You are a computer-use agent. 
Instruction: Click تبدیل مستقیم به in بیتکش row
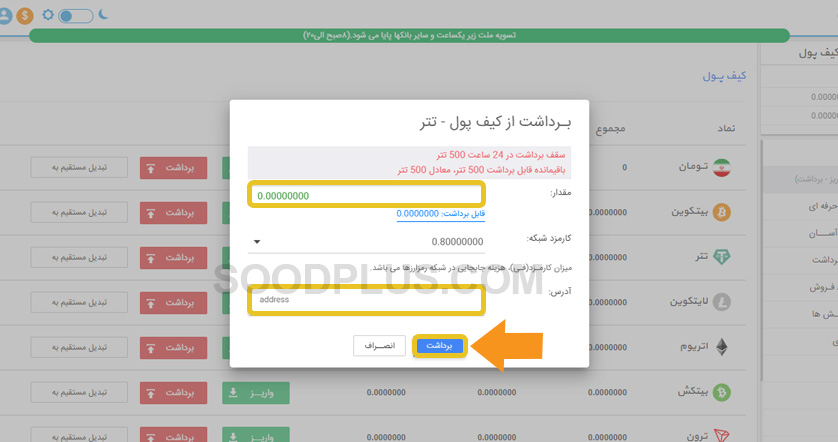pos(79,392)
